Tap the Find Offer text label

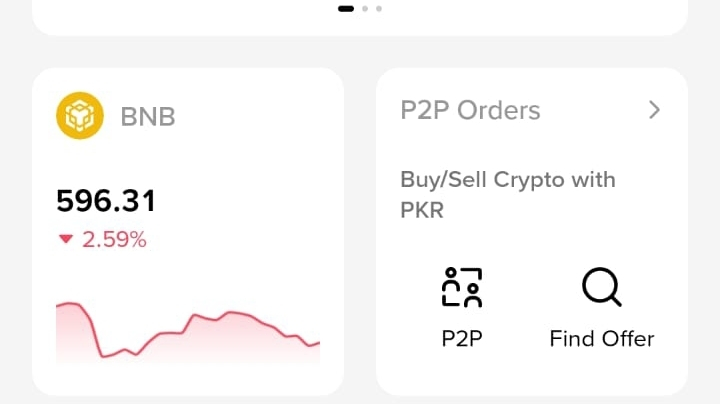(x=601, y=338)
